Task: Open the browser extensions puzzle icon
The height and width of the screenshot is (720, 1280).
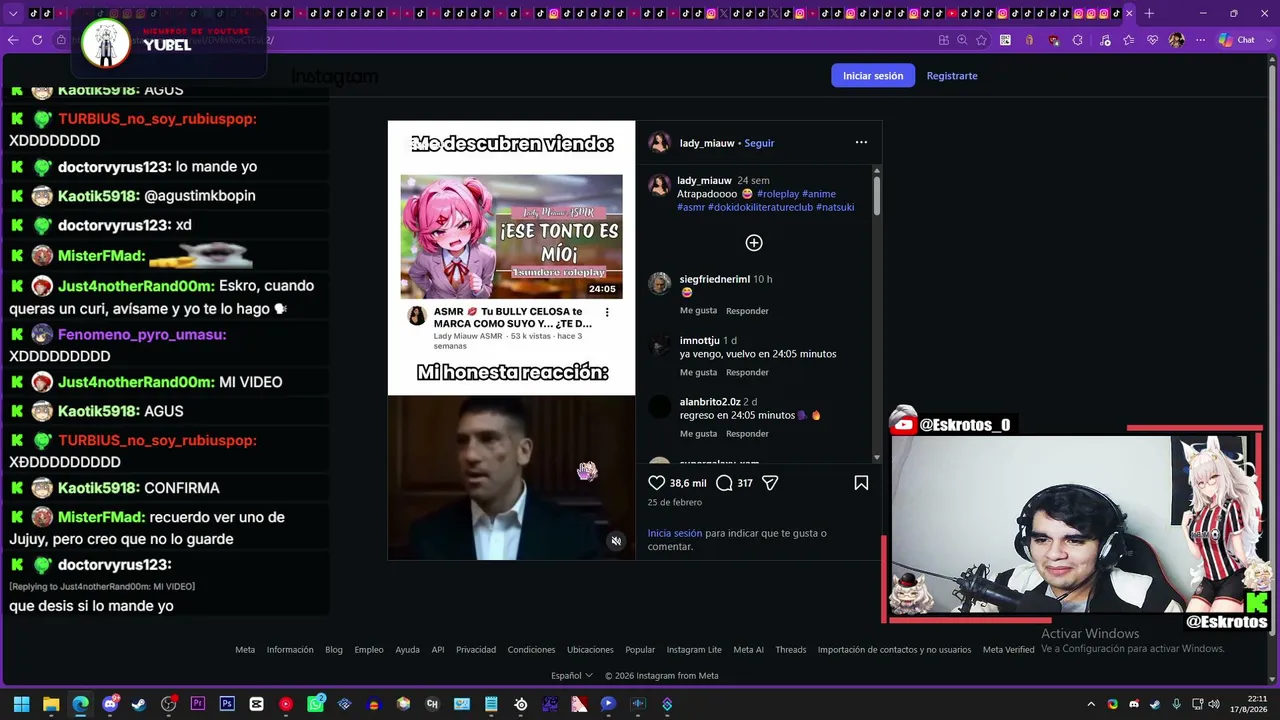Action: coord(1077,40)
